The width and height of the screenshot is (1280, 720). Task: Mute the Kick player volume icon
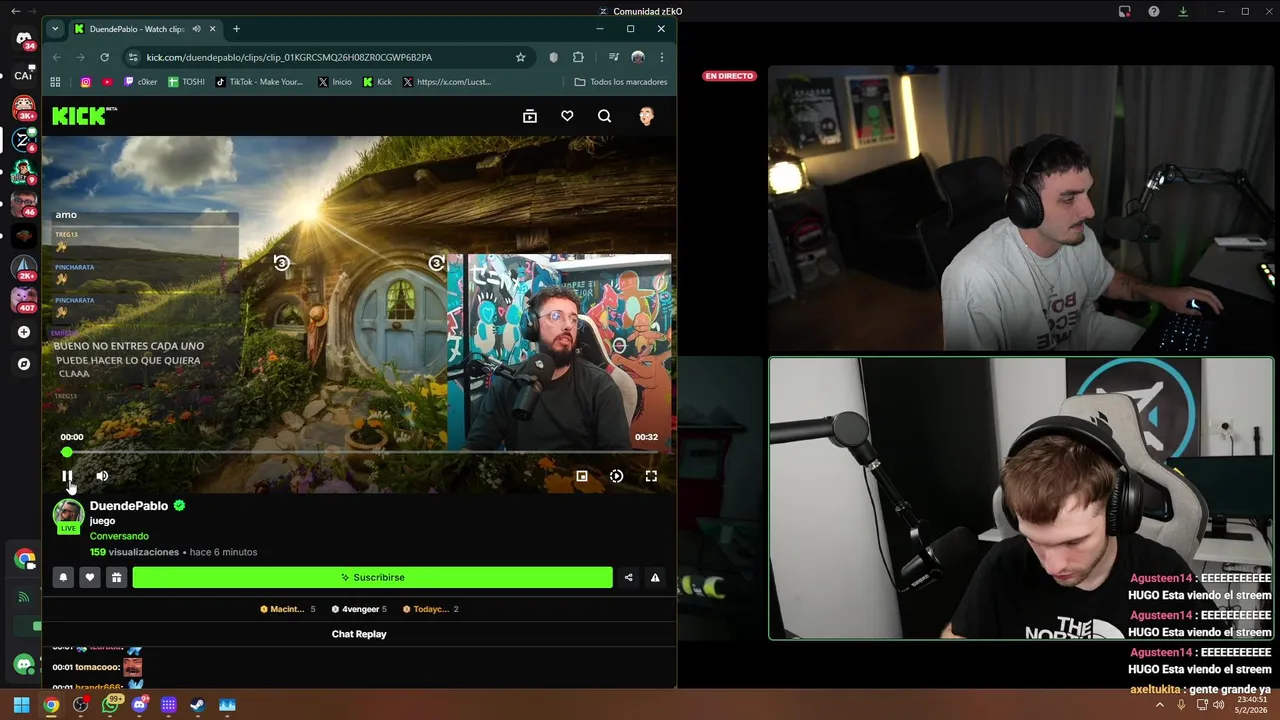pos(102,476)
